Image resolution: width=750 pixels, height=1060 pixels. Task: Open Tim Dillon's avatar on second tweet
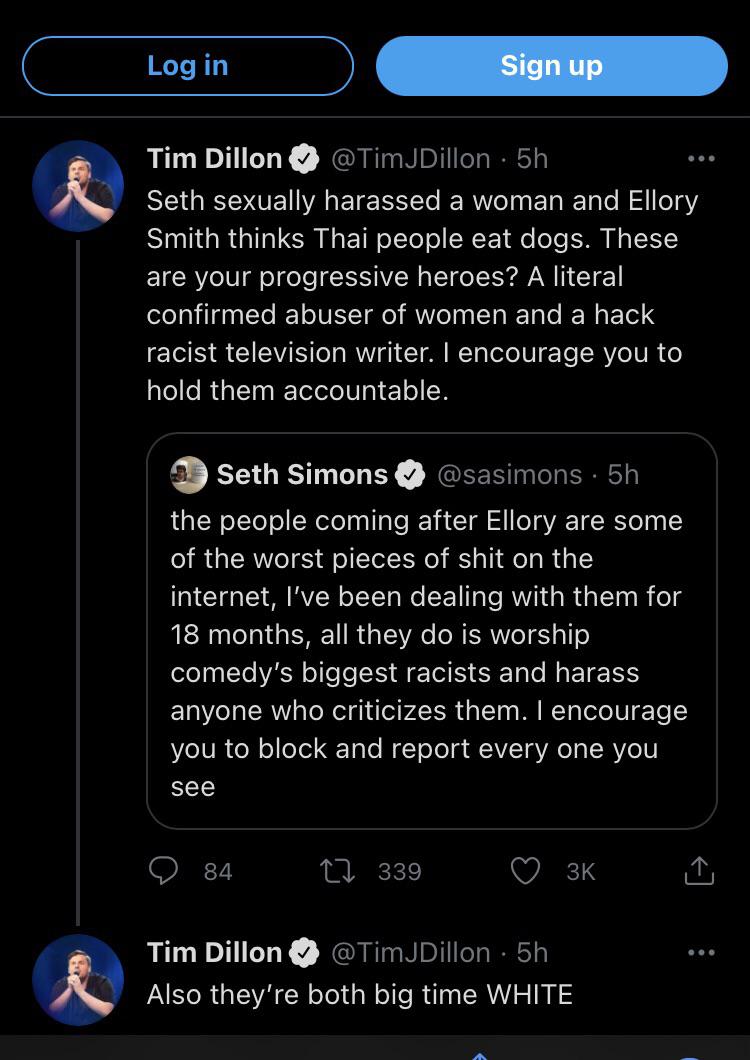(x=78, y=980)
